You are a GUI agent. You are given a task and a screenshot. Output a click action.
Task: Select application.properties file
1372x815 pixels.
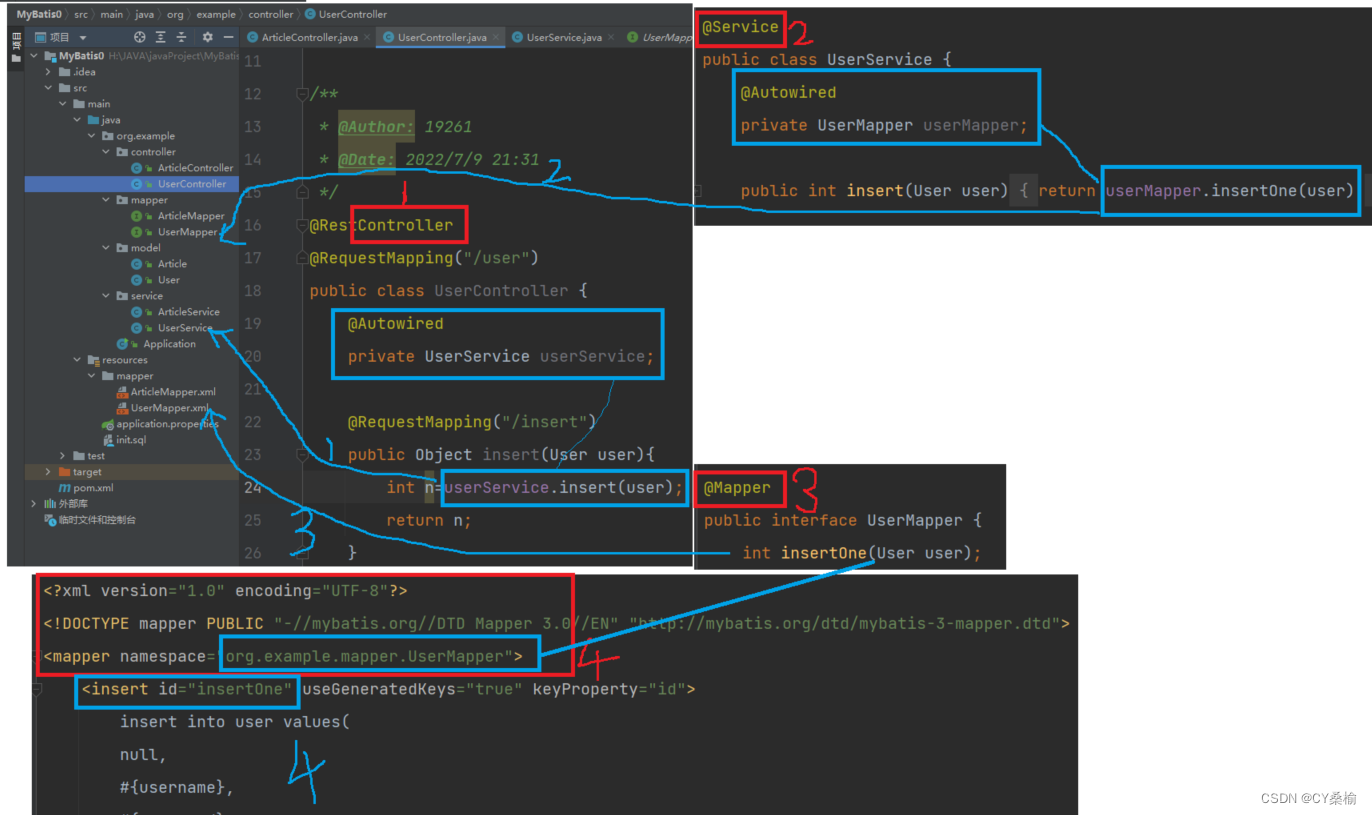(x=167, y=424)
